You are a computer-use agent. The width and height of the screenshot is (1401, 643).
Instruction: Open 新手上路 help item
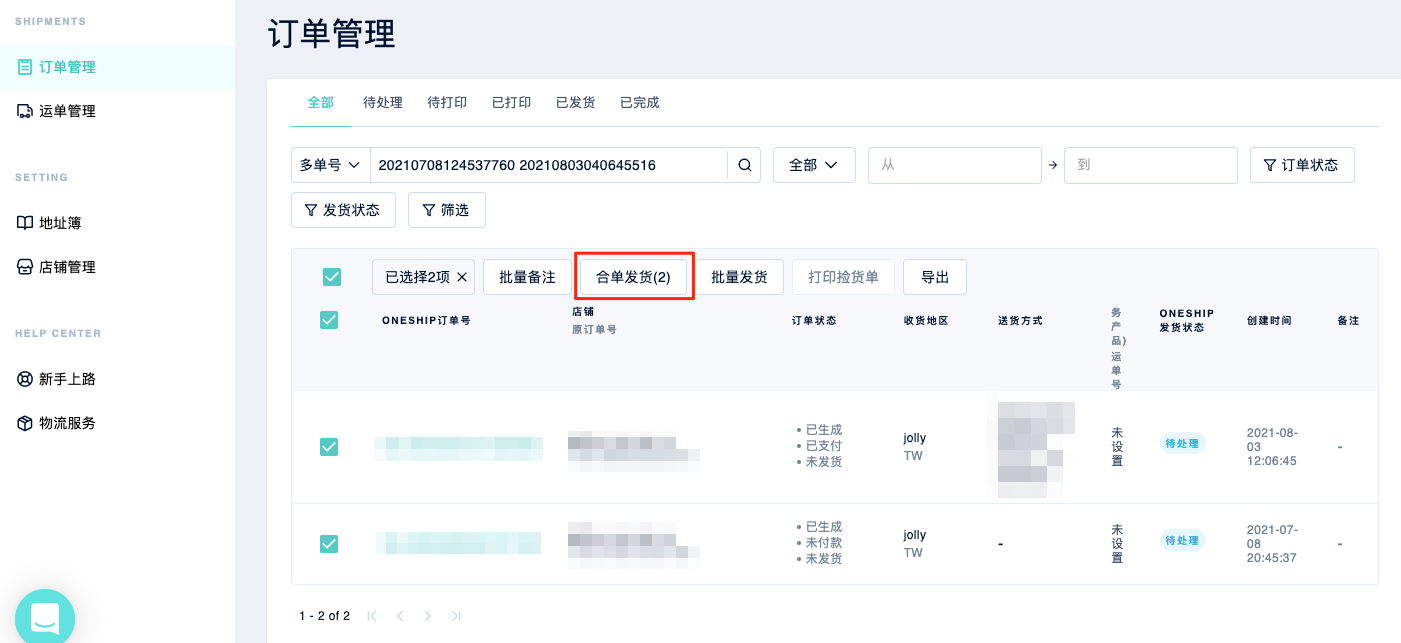117,379
